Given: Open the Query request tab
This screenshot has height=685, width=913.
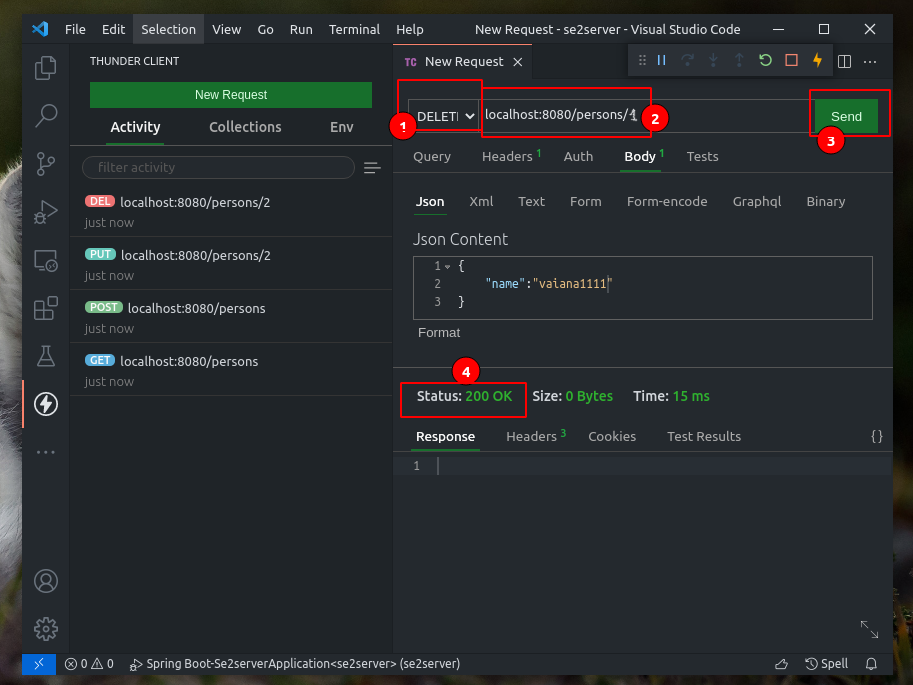Looking at the screenshot, I should 431,156.
